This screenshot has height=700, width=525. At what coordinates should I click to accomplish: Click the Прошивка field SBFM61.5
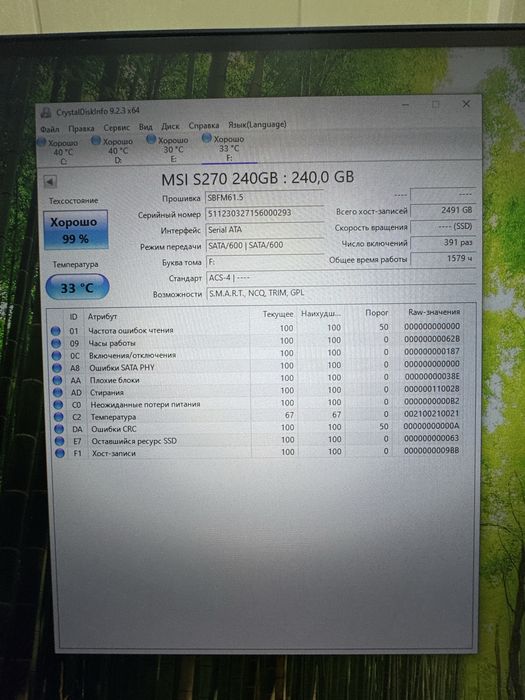pos(265,197)
